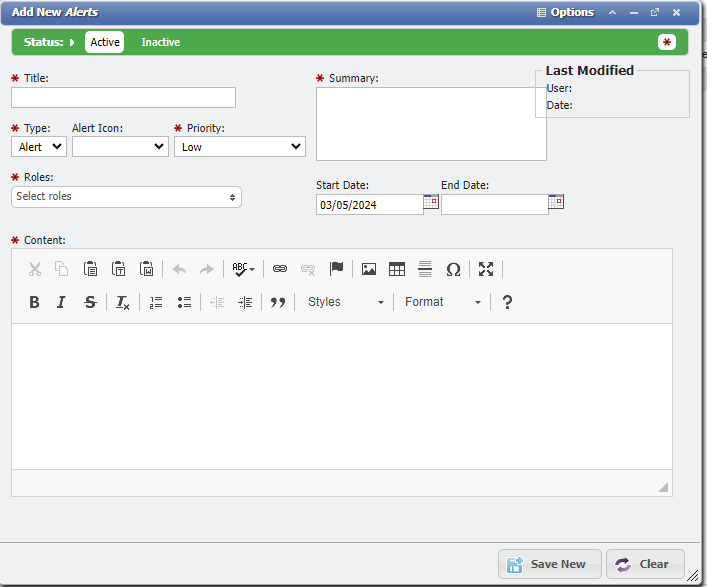Set status to Inactive

161,42
